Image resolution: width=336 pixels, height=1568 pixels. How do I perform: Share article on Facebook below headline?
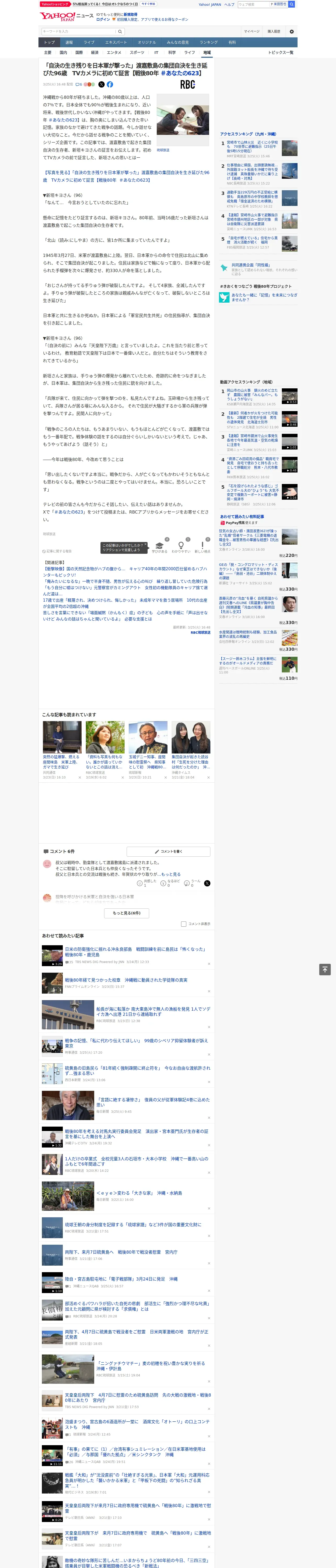click(x=110, y=85)
